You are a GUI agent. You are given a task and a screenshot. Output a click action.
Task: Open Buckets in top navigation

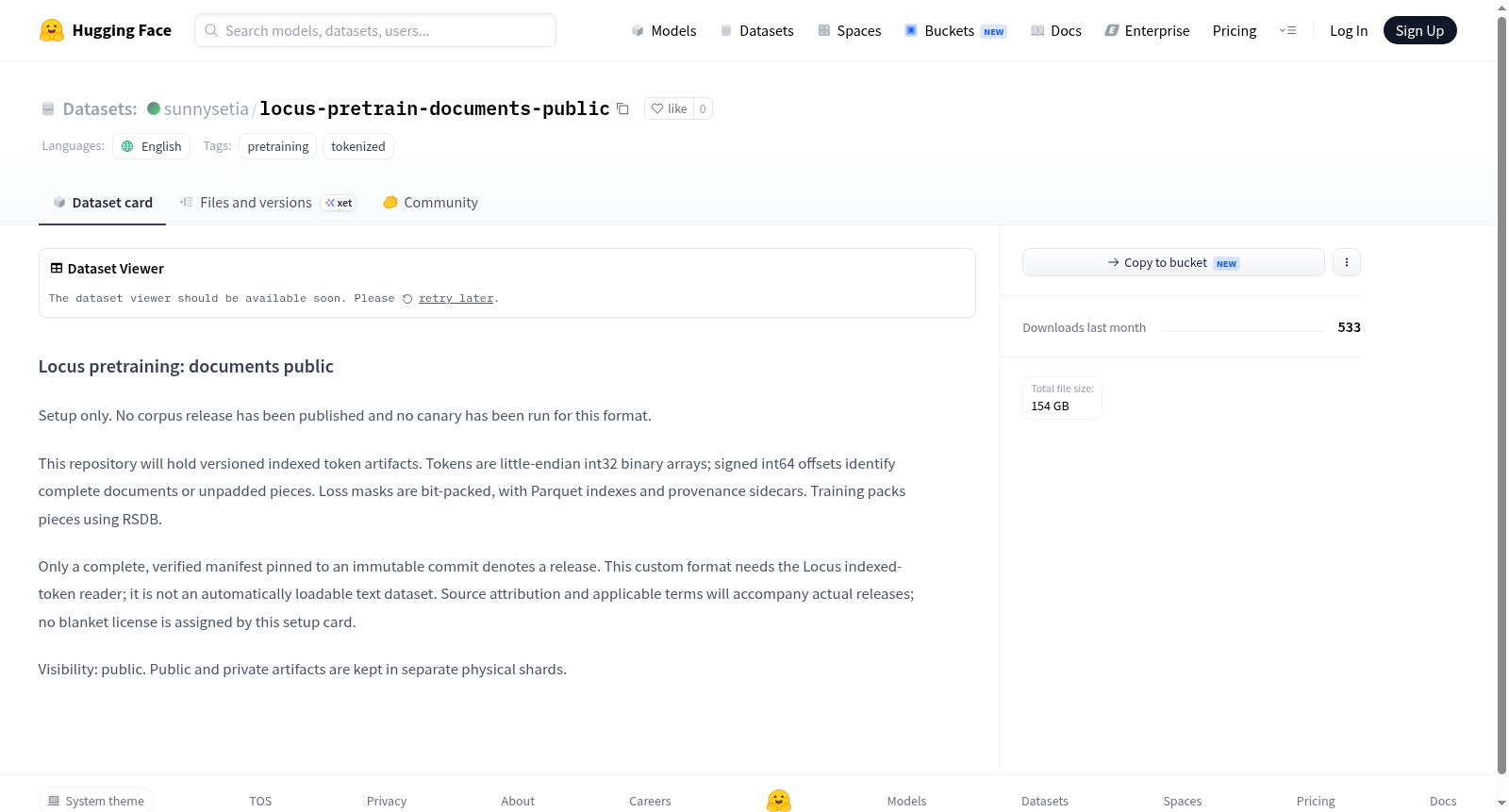point(955,30)
